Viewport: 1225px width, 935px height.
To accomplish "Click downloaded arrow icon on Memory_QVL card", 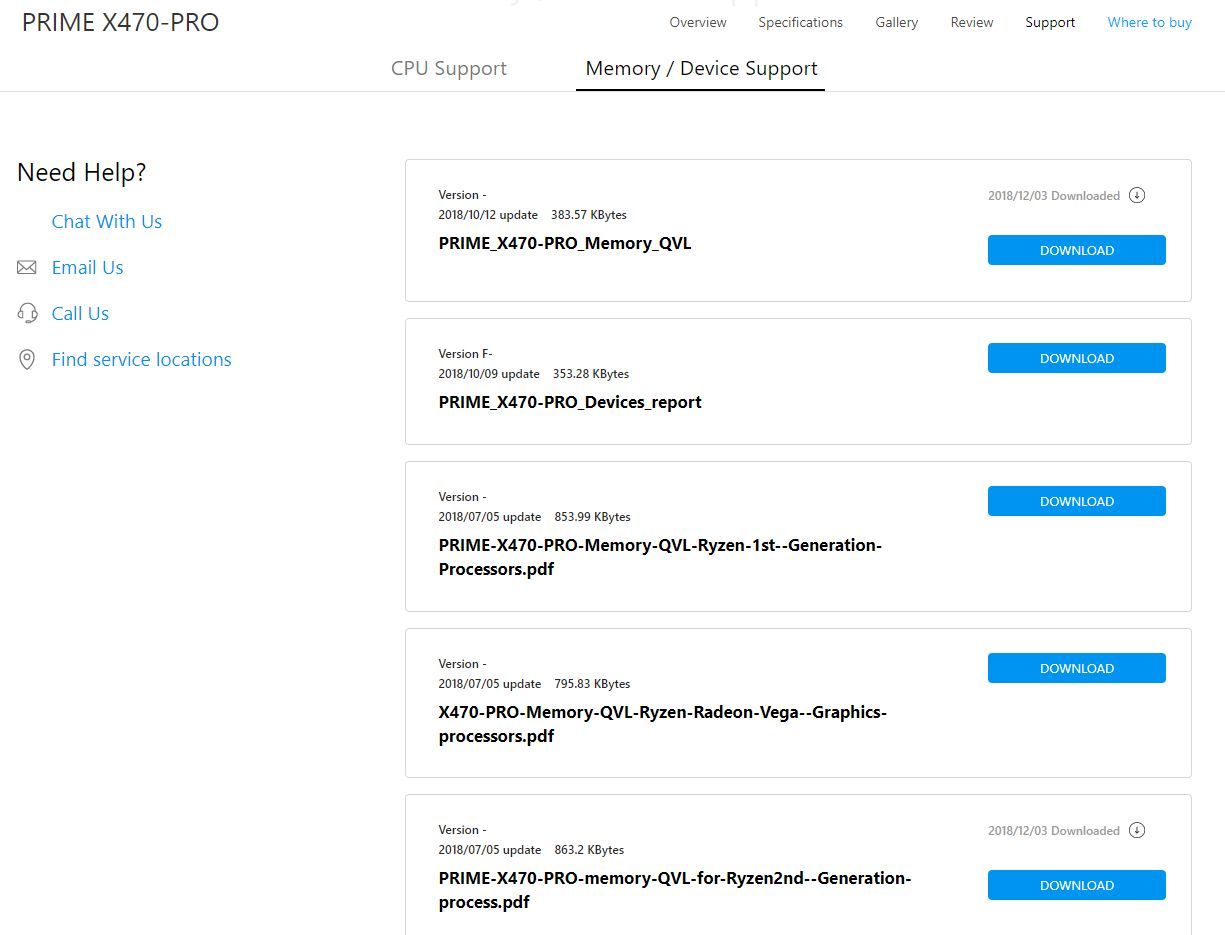I will pos(1137,195).
